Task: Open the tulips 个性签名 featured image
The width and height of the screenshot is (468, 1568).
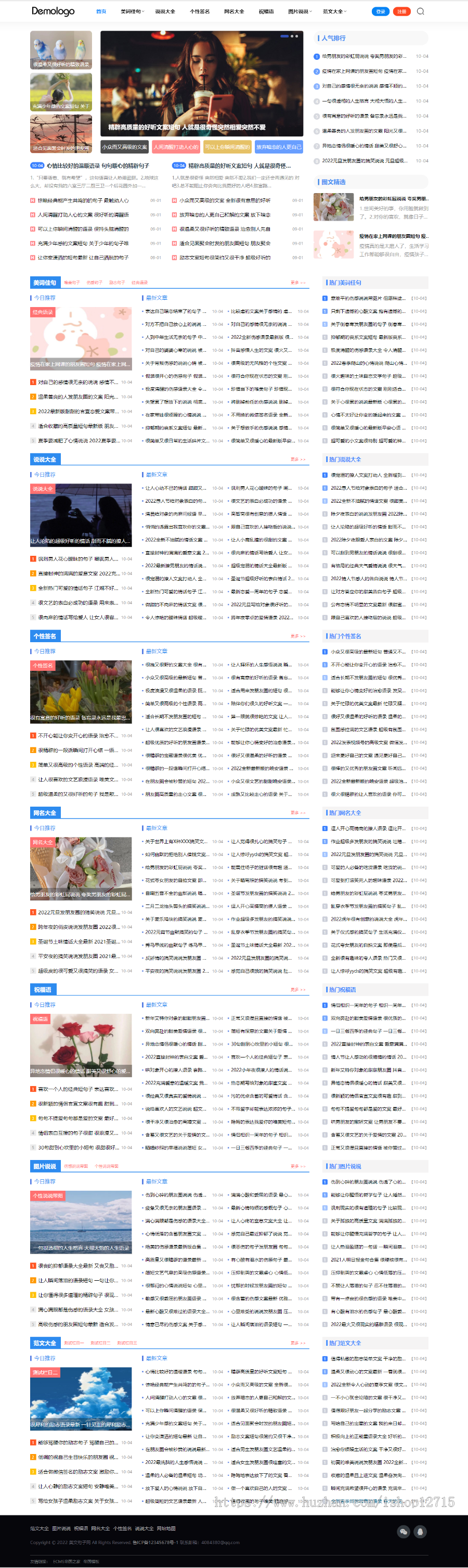Action: tap(81, 692)
